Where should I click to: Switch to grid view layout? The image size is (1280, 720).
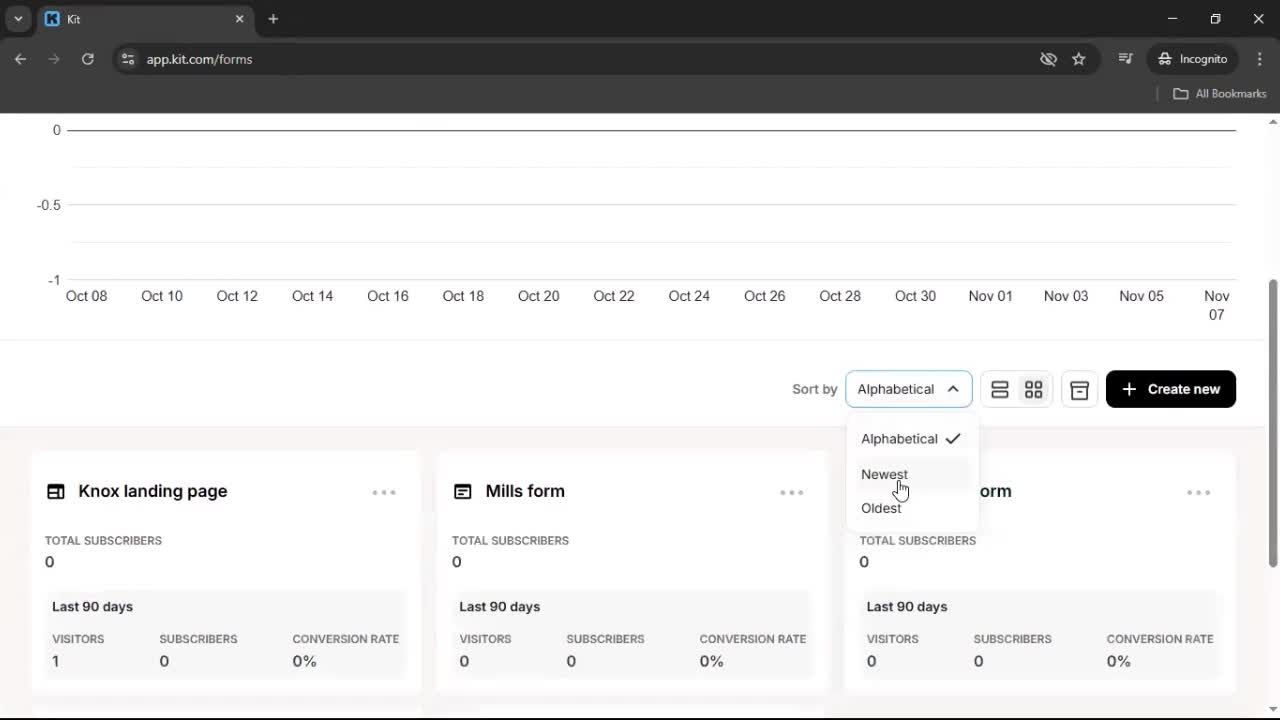pyautogui.click(x=1033, y=389)
